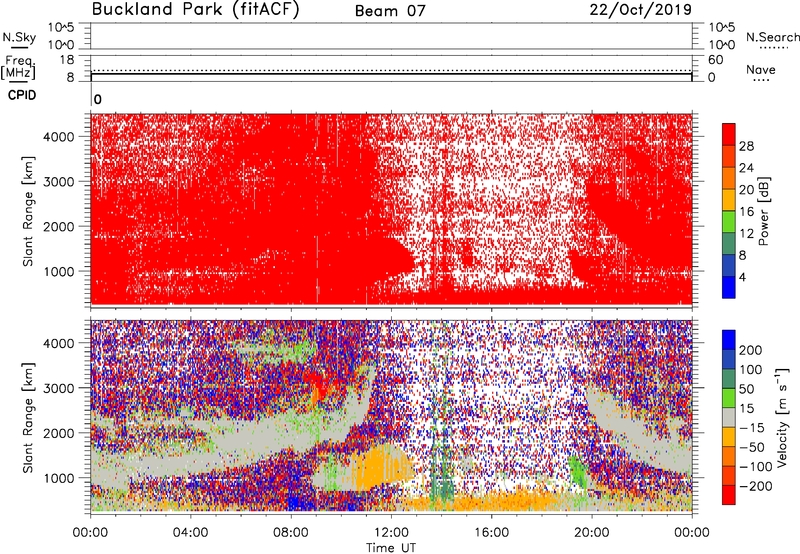Image resolution: width=800 pixels, height=554 pixels.
Task: Click the 60 tick on Nave axis
Action: [715, 60]
